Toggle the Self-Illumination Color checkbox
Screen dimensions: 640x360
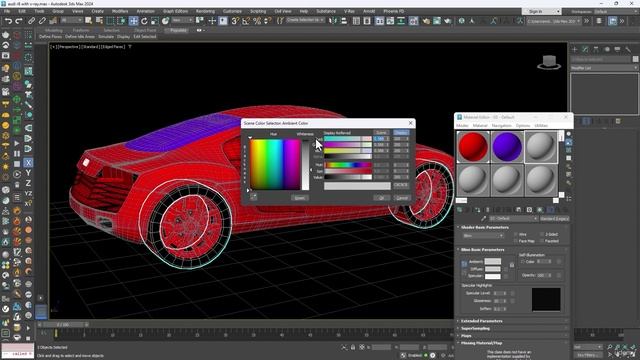tap(522, 262)
